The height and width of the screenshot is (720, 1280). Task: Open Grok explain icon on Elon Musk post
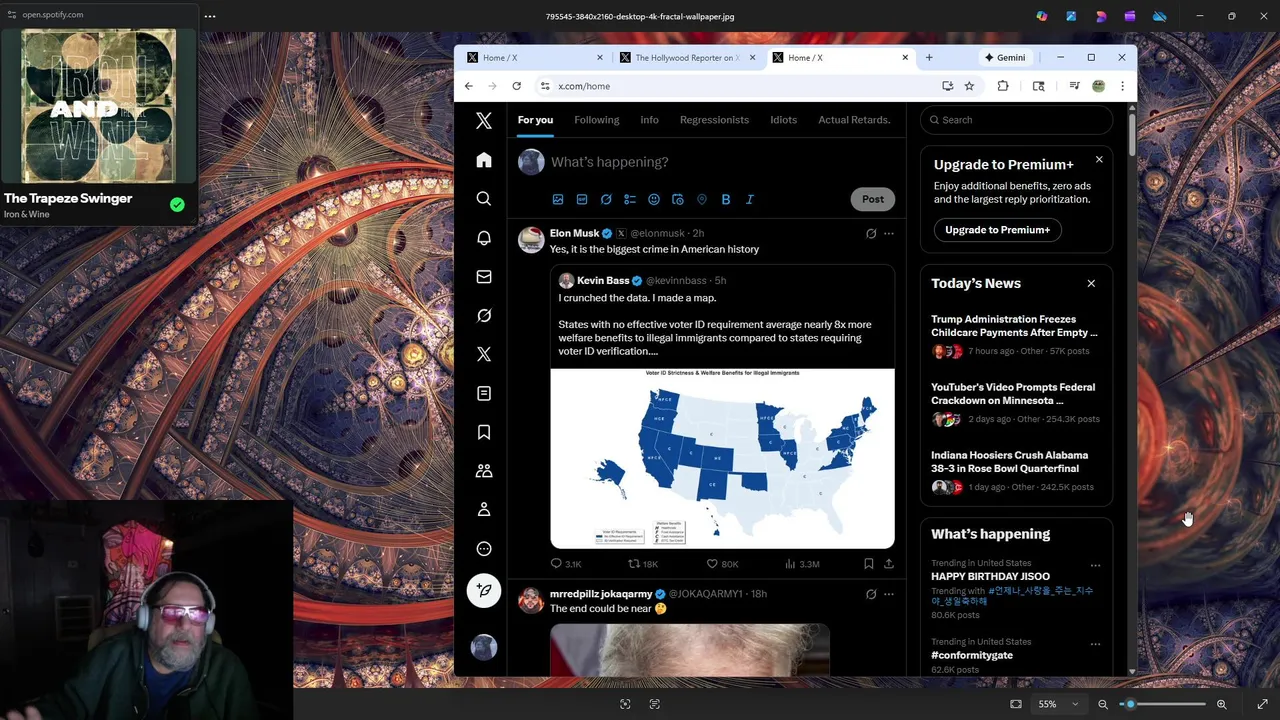(x=871, y=234)
